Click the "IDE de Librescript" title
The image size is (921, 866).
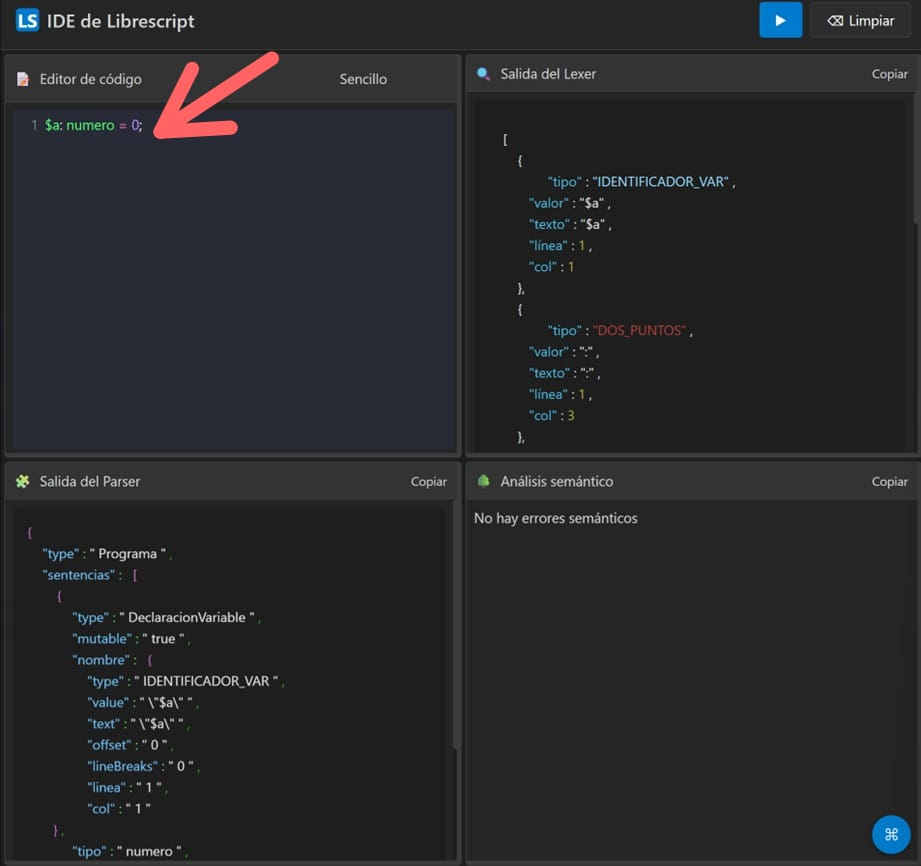click(x=120, y=21)
